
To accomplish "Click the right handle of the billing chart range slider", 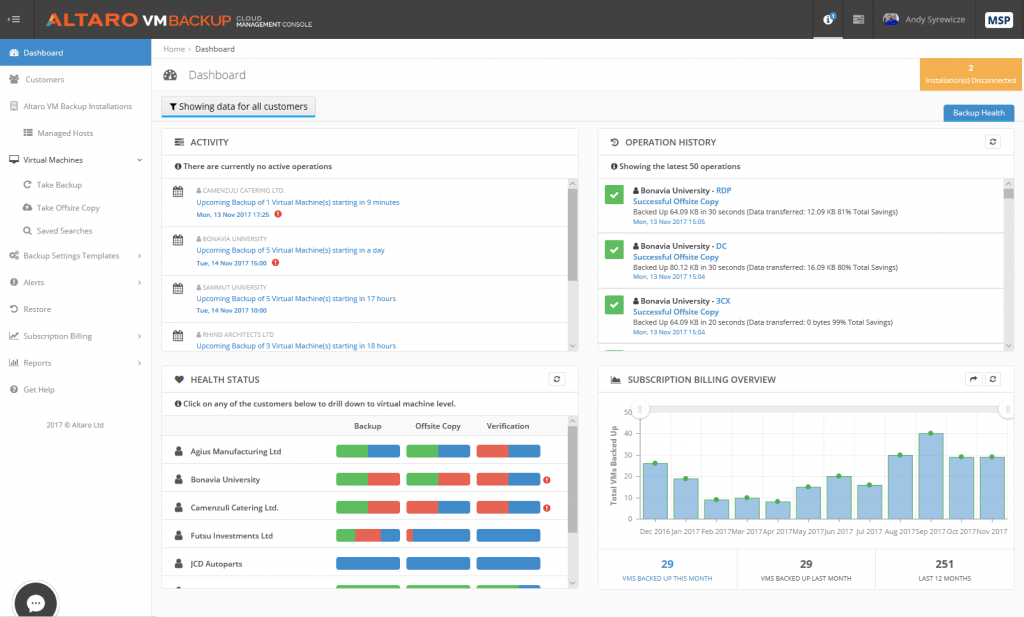I will (x=1007, y=409).
